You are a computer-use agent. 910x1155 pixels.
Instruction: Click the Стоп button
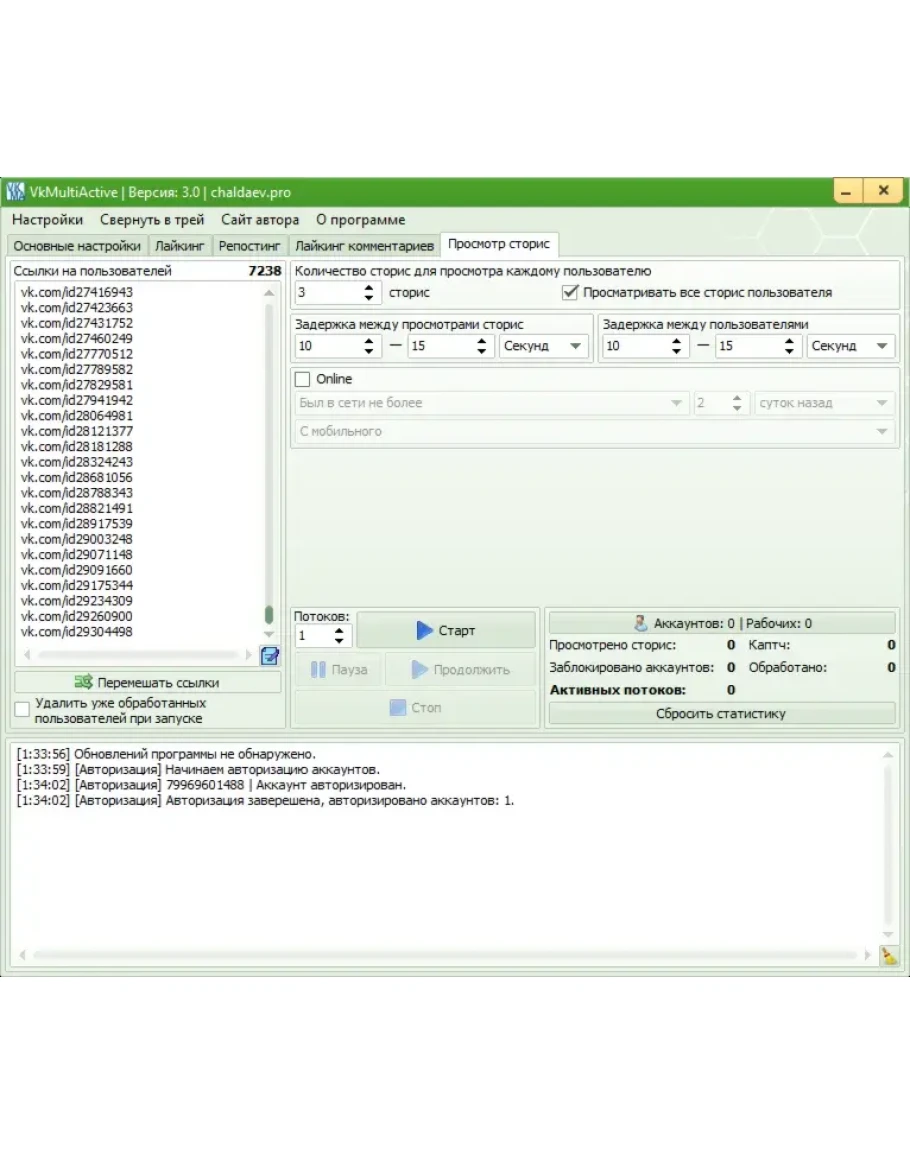414,708
